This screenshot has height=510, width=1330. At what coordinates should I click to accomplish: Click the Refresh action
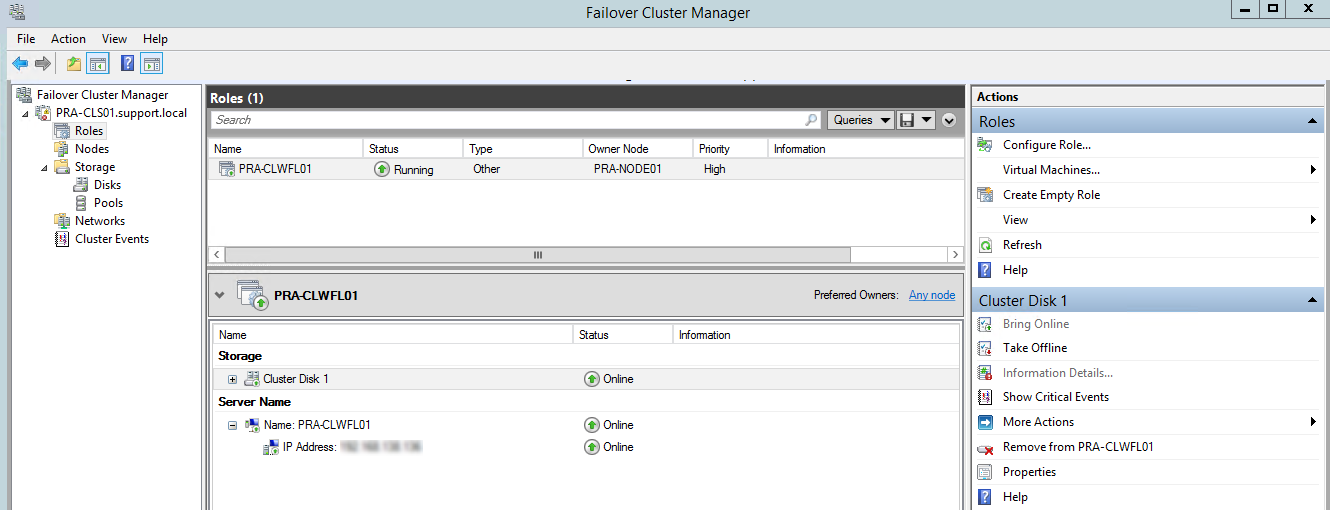coord(1022,245)
